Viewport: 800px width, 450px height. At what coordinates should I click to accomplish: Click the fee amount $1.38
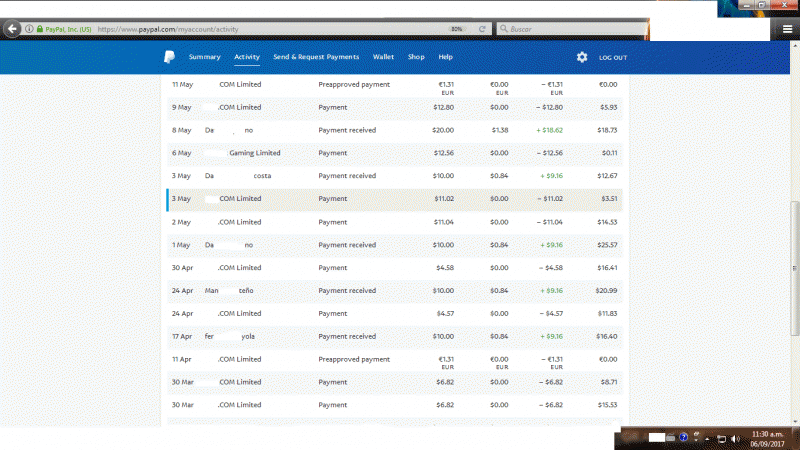point(499,131)
